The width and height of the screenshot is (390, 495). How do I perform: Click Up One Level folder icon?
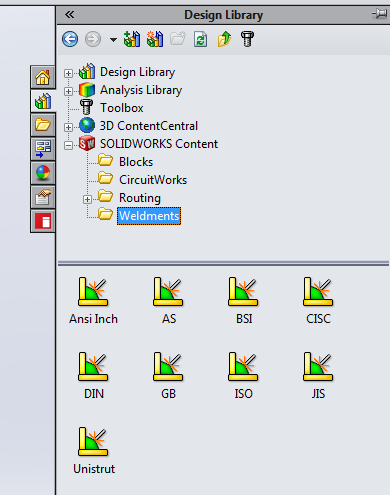click(224, 39)
